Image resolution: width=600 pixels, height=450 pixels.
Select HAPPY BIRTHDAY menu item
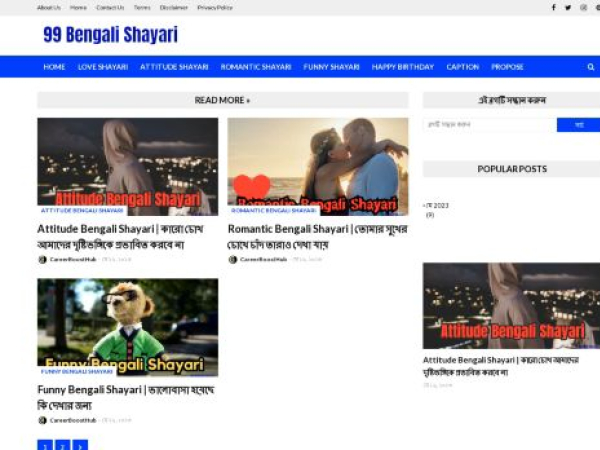click(403, 67)
